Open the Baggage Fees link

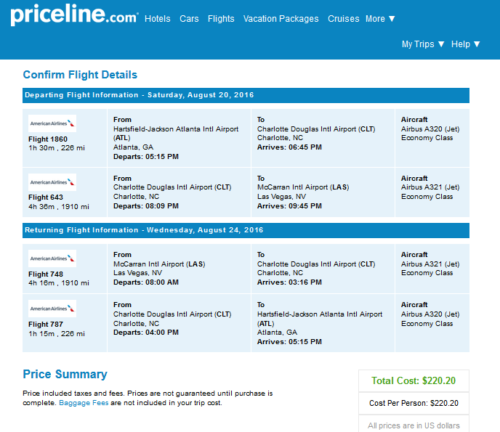point(84,403)
